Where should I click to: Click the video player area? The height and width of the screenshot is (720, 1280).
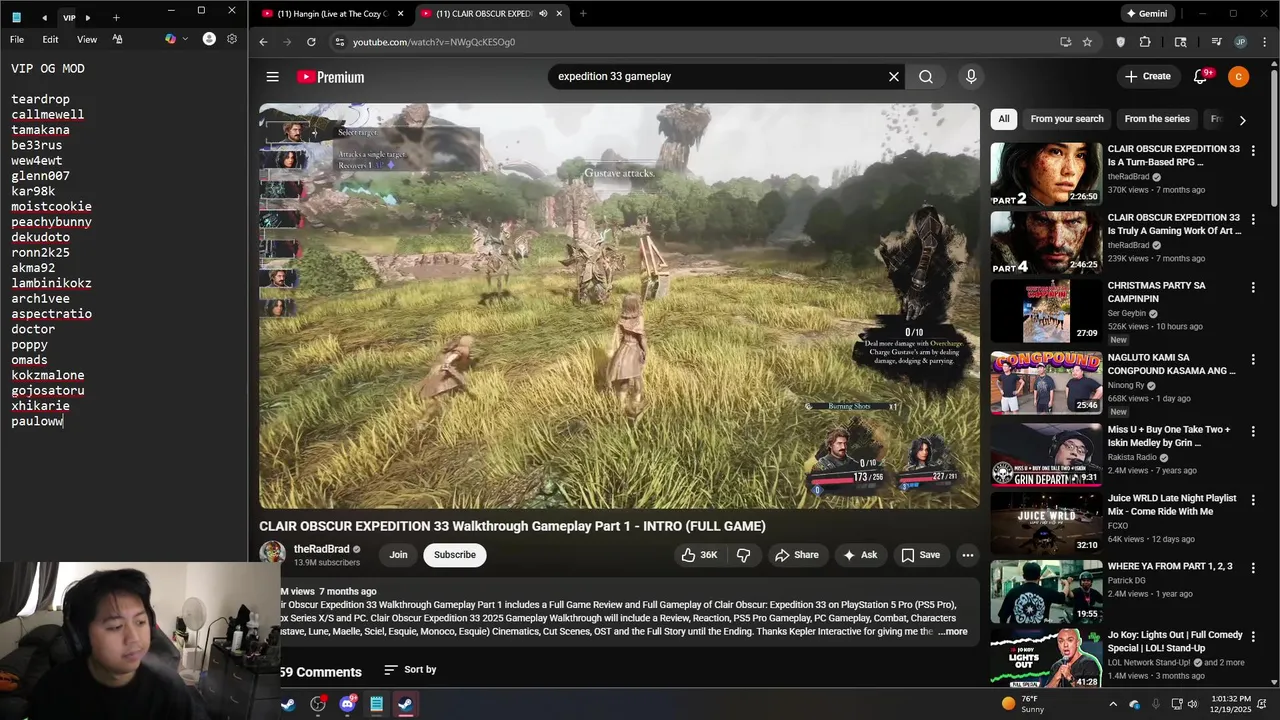pyautogui.click(x=619, y=306)
